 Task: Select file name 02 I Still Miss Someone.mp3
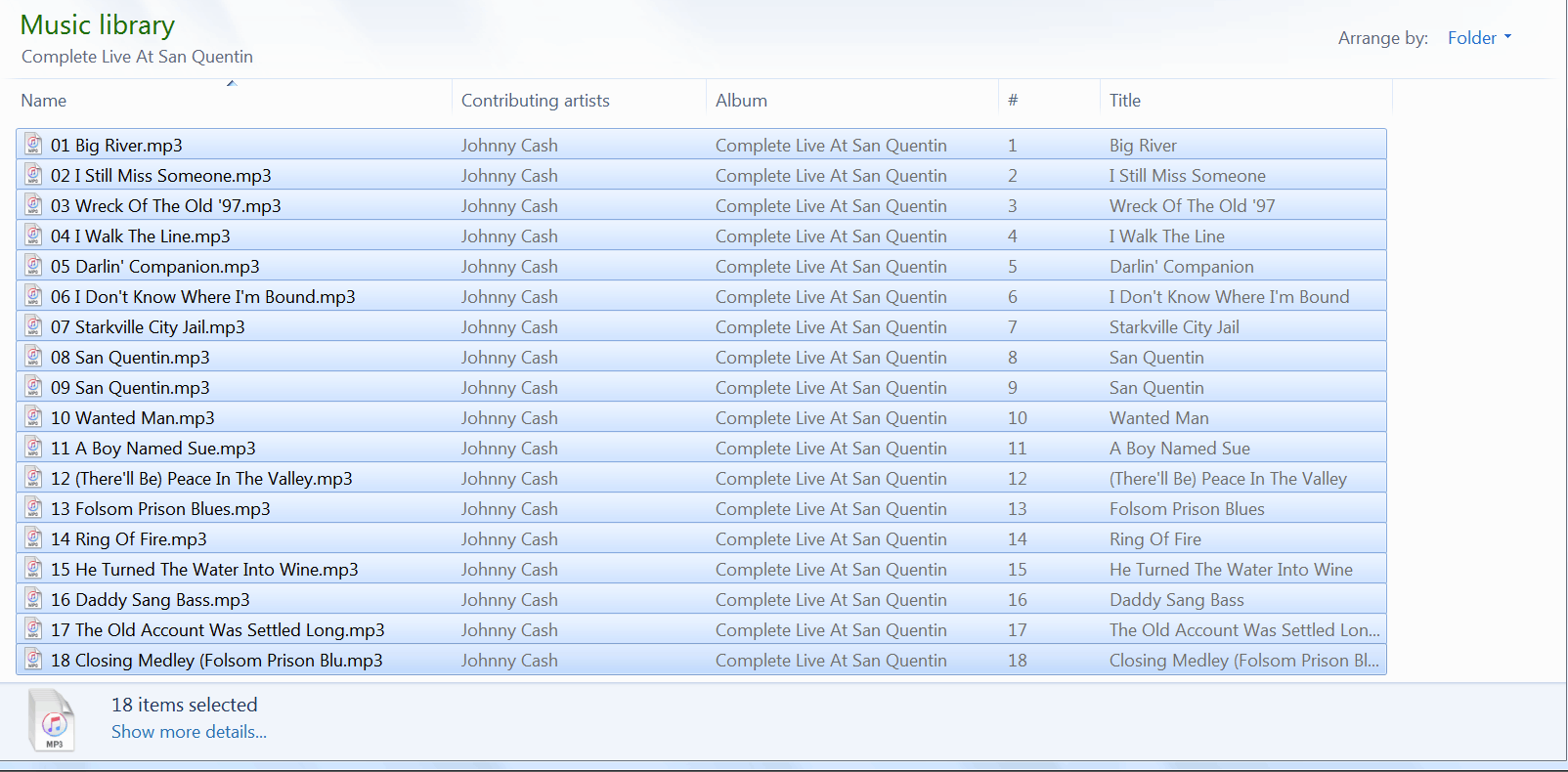click(161, 176)
